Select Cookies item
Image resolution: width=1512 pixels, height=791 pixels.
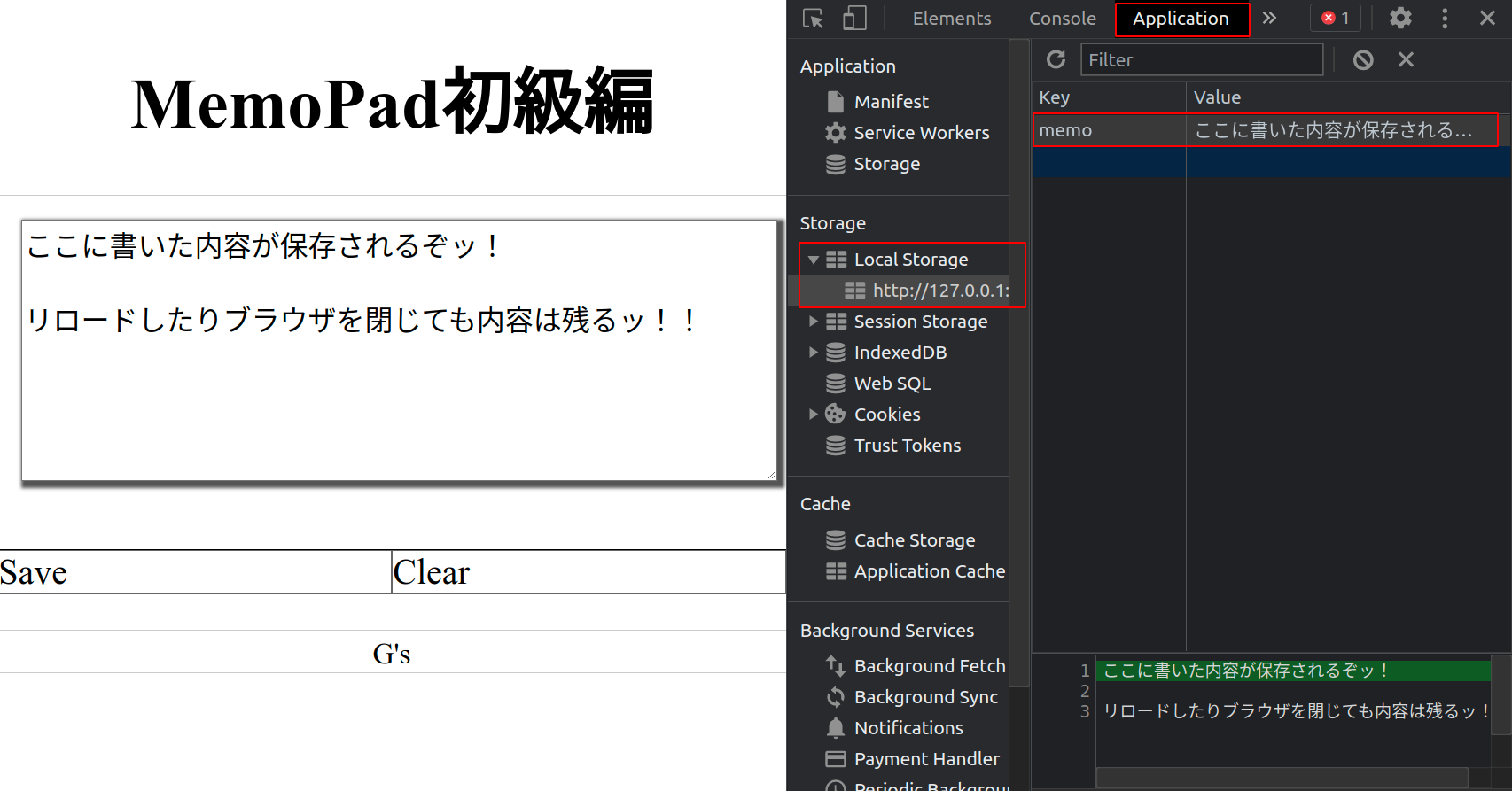(886, 415)
